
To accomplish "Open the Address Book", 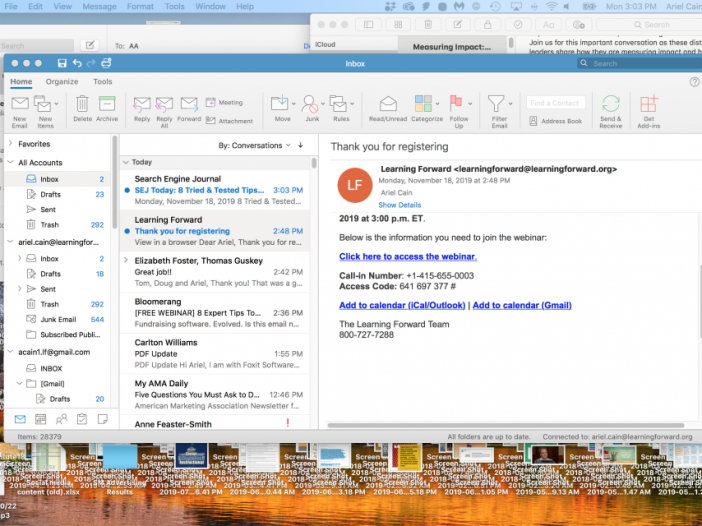I will coord(556,121).
